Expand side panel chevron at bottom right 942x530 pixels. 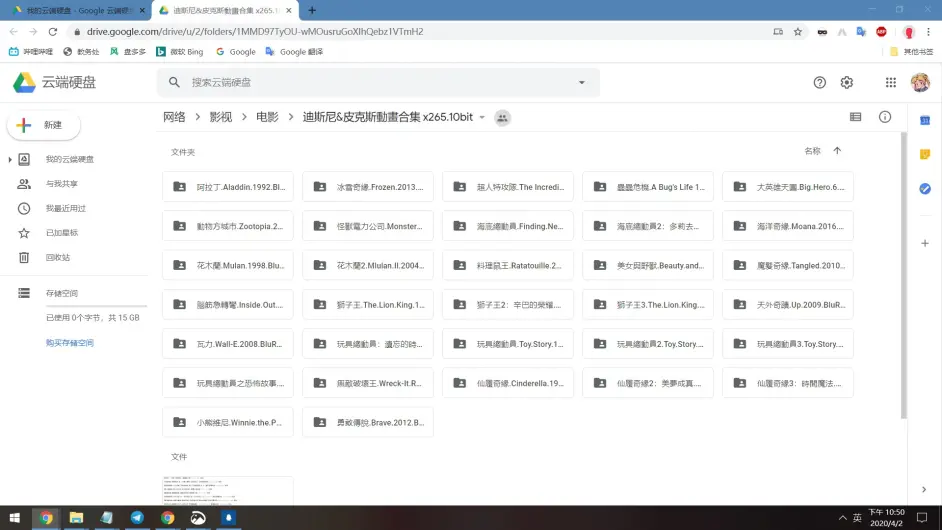924,489
